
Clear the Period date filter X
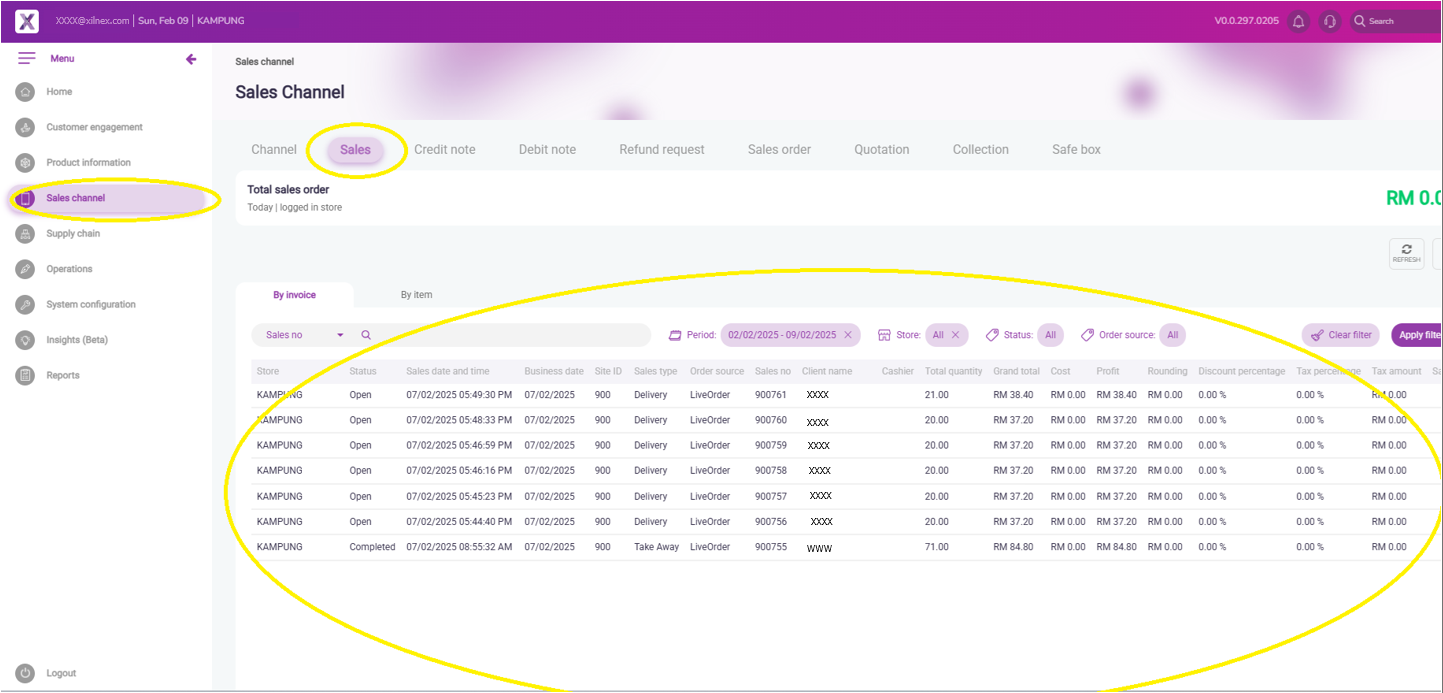point(848,335)
